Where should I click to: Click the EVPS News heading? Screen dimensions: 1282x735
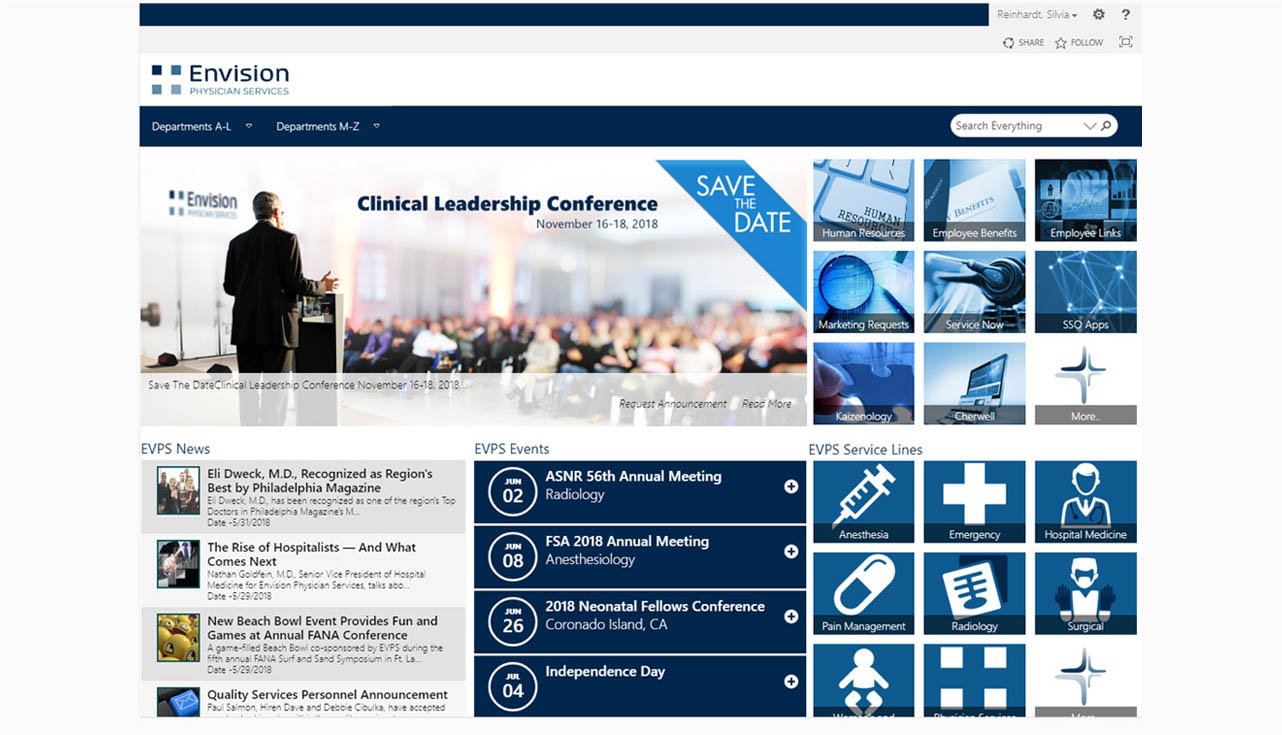[x=176, y=449]
